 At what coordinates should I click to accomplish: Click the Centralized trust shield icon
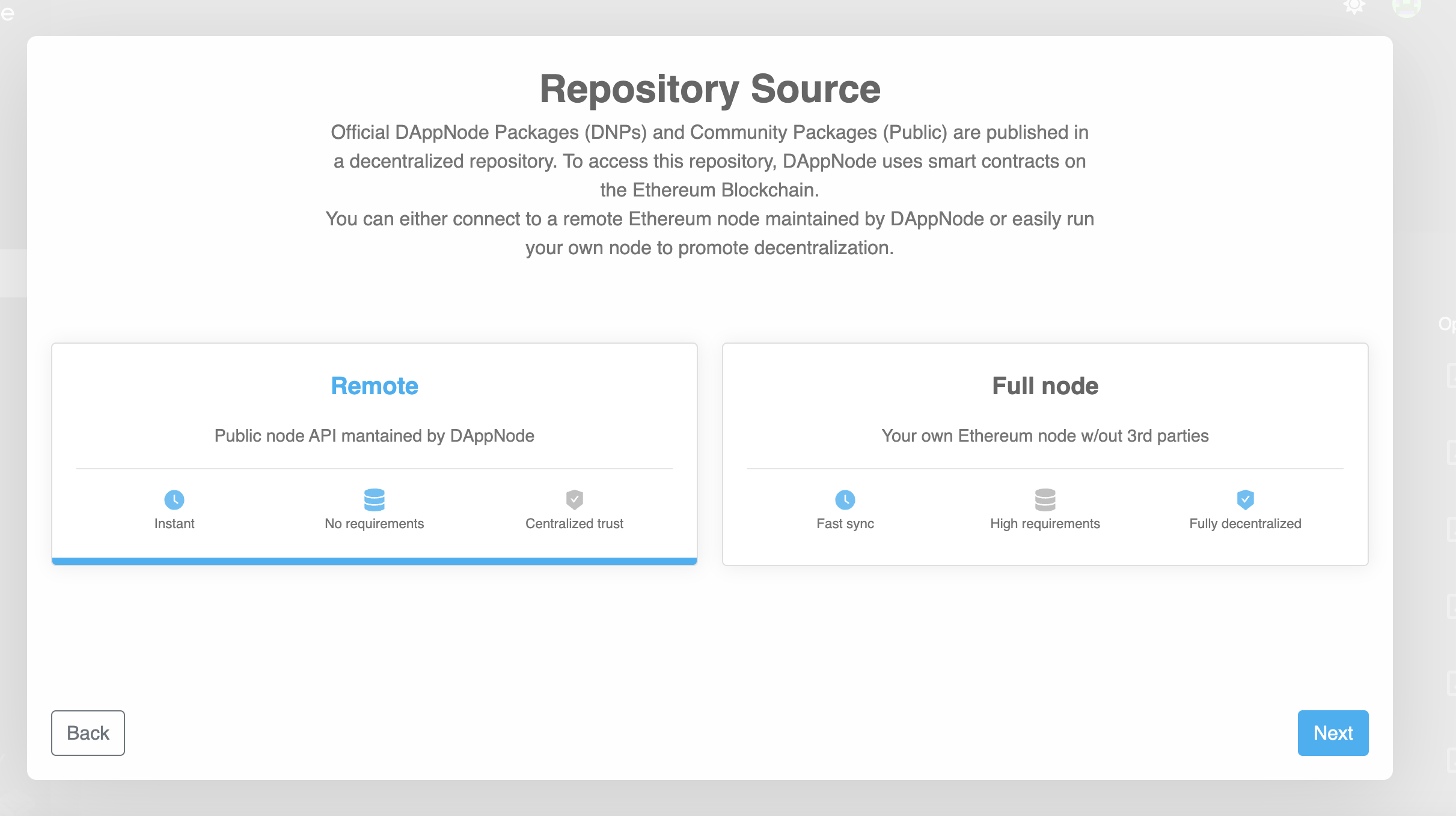click(x=574, y=499)
